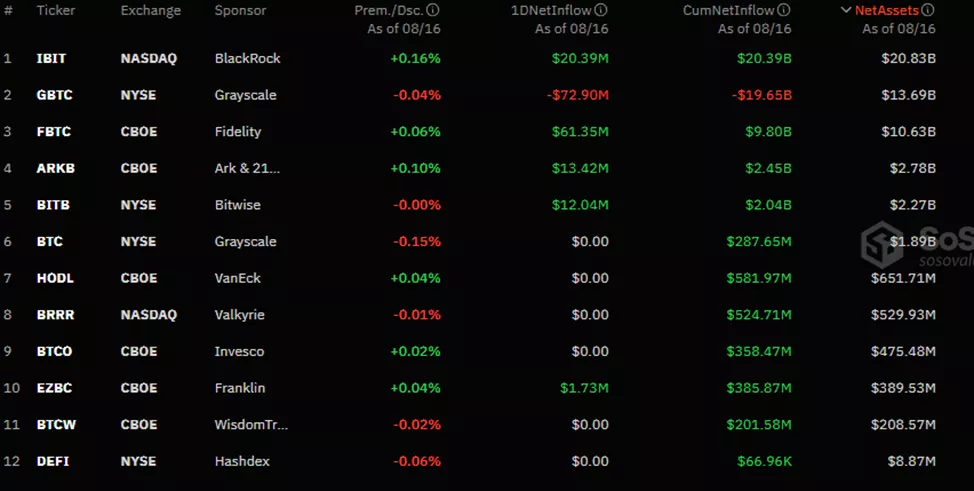This screenshot has width=974, height=491.
Task: Click the EZBC ticker symbol
Action: click(55, 388)
